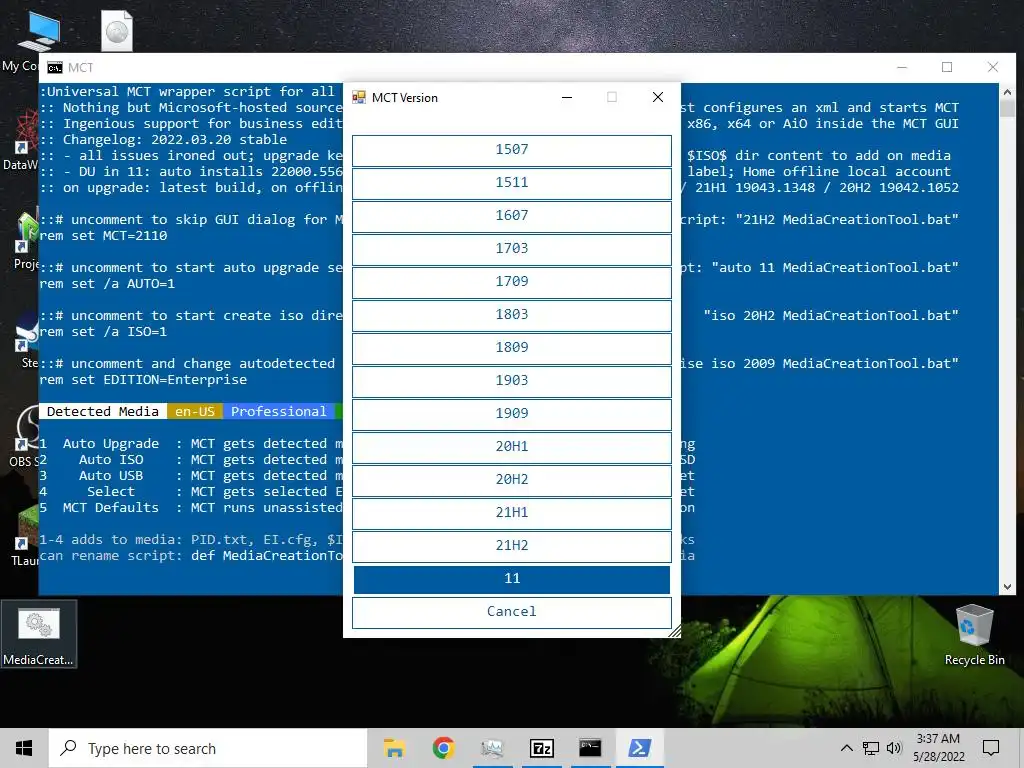Click the 'rem set /a ISO=1' line

[103, 332]
